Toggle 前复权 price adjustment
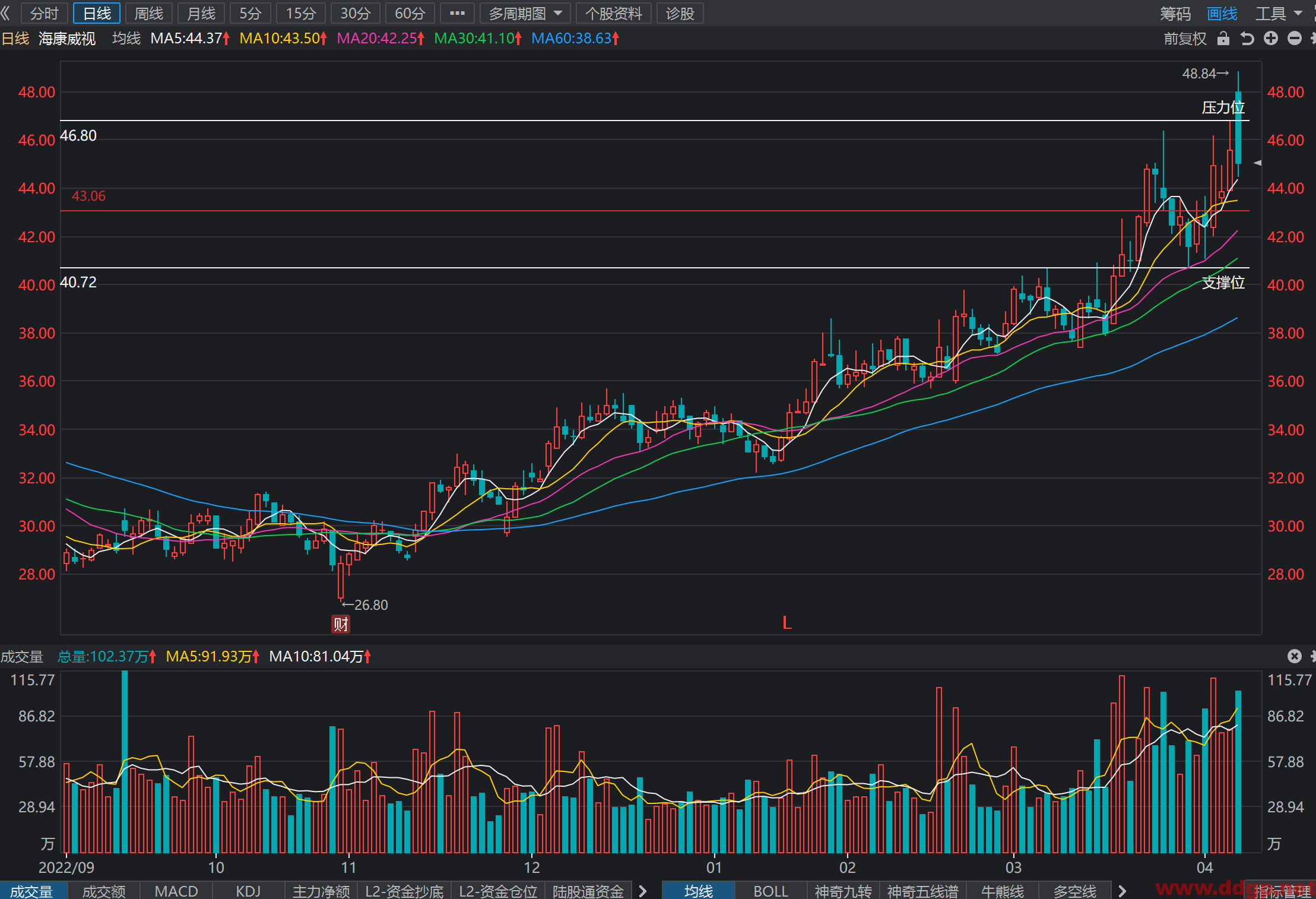Screen dimensions: 1316x899 point(1185,39)
